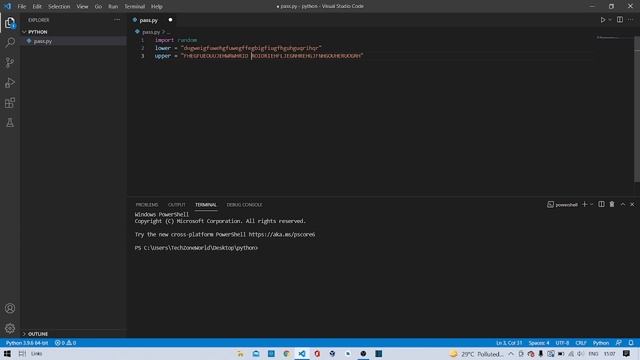Click pass.py in the breadcrumb
The image size is (640, 360).
pos(151,32)
